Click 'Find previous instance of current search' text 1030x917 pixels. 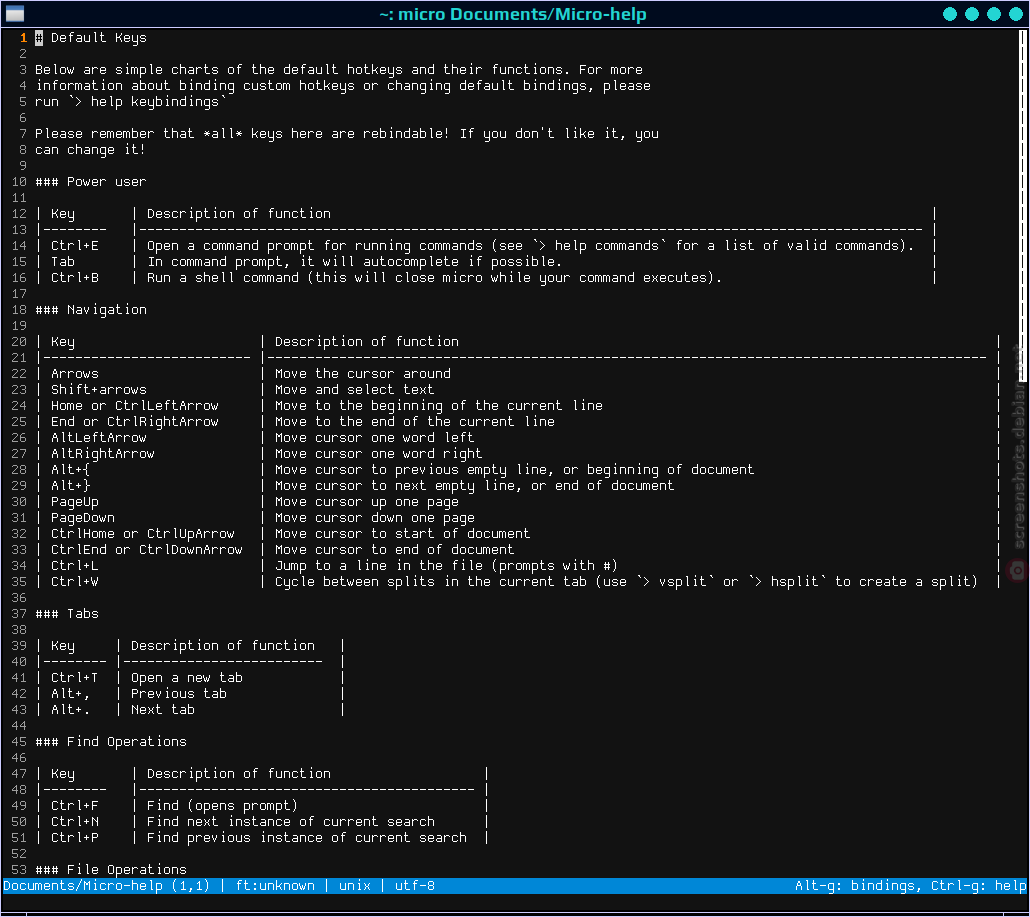307,838
